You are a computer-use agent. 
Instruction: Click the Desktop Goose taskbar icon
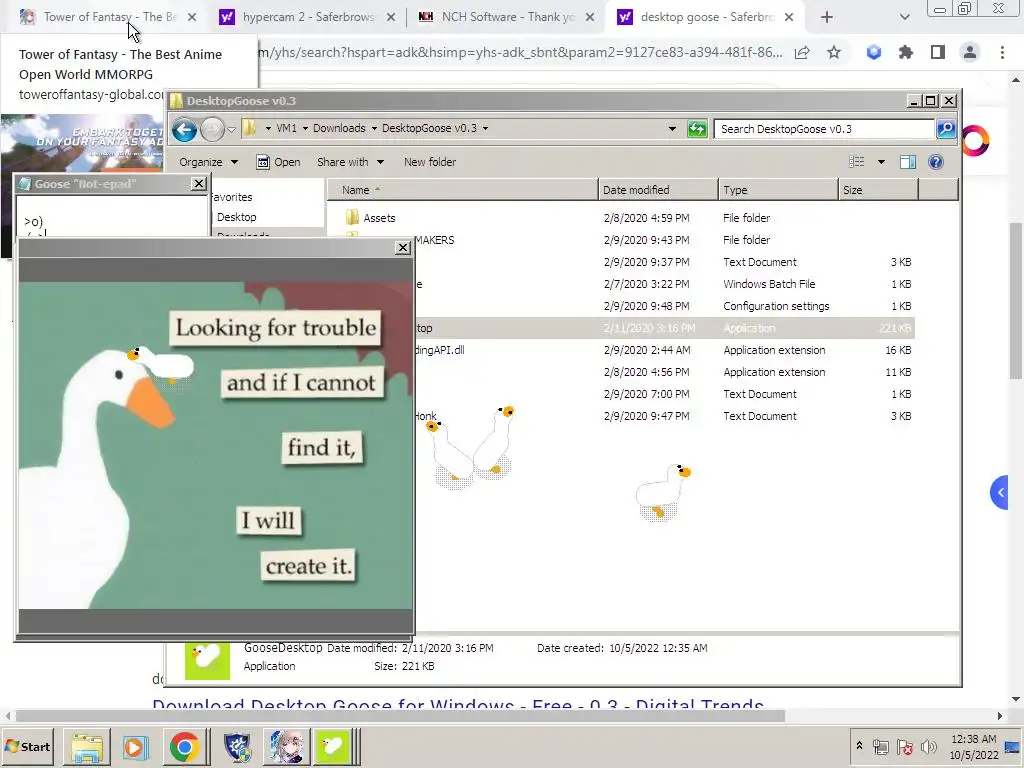[x=333, y=746]
